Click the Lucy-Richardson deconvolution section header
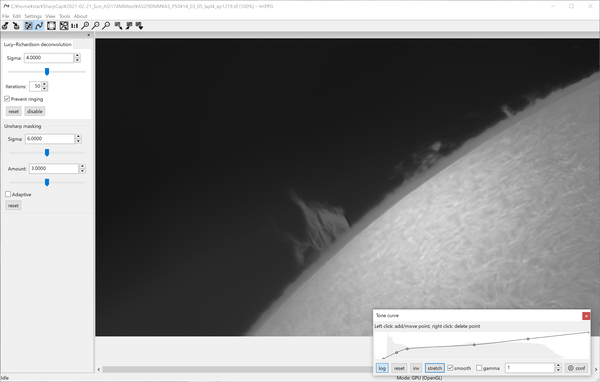600x382 pixels. 38,44
